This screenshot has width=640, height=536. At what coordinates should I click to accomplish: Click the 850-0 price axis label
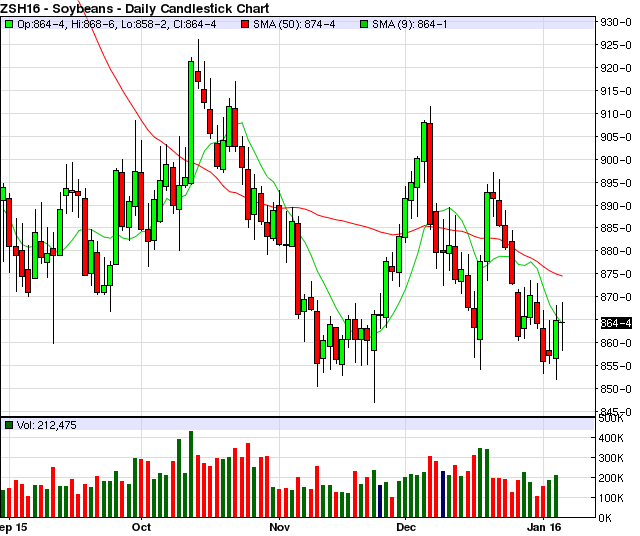coord(616,389)
